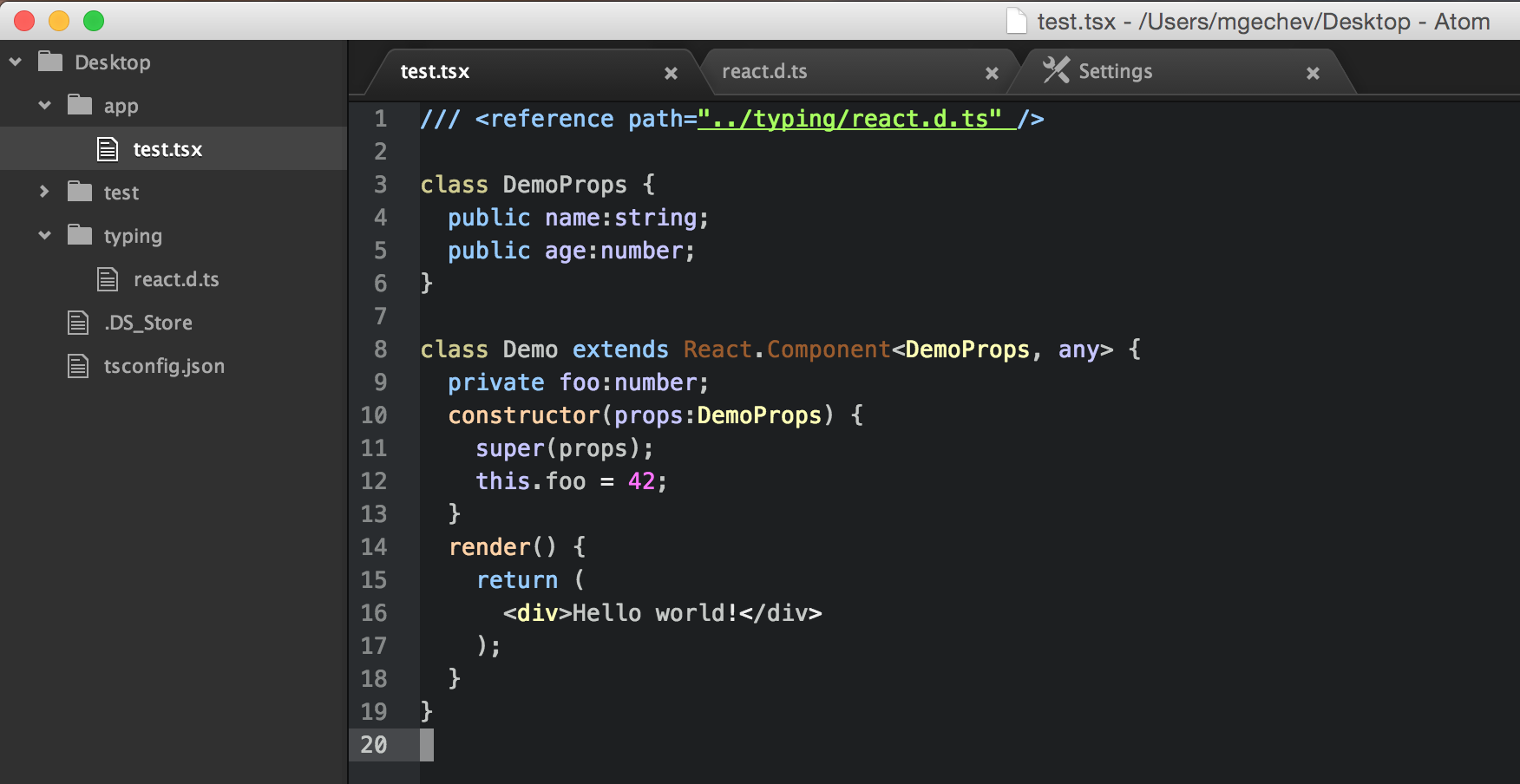Open the Settings tab
This screenshot has width=1520, height=784.
tap(1115, 70)
